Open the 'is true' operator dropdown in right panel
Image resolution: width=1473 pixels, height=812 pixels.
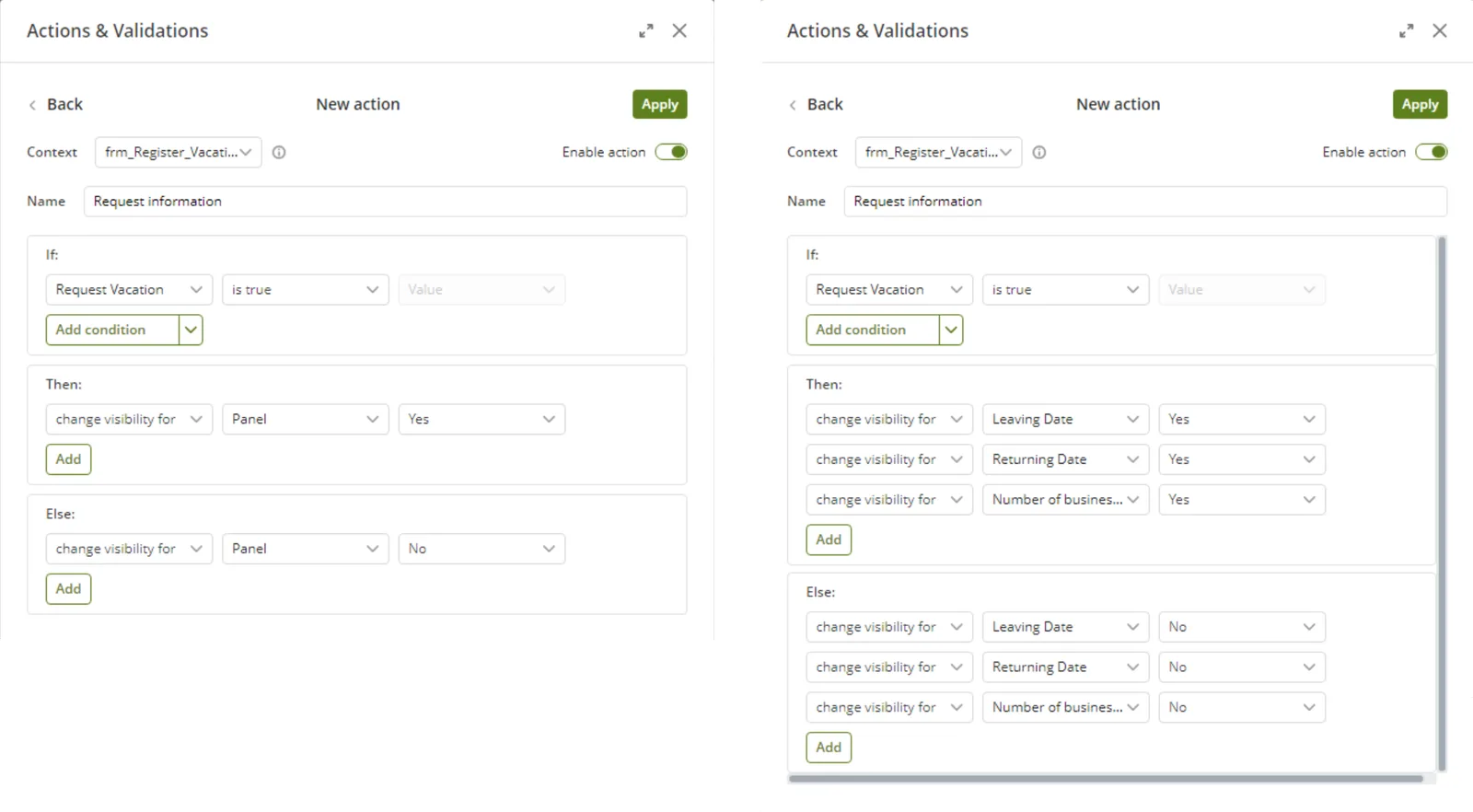(x=1065, y=290)
